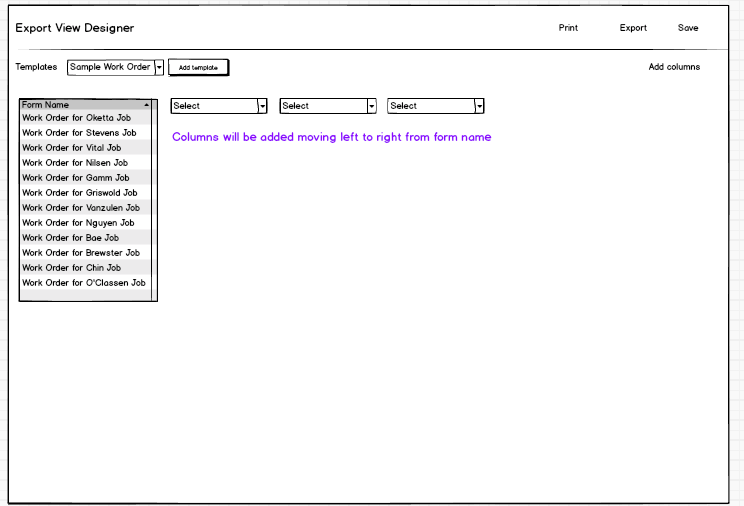Screen dimensions: 744x506
Task: Select Work Order for Oketta Job
Action: 77,118
